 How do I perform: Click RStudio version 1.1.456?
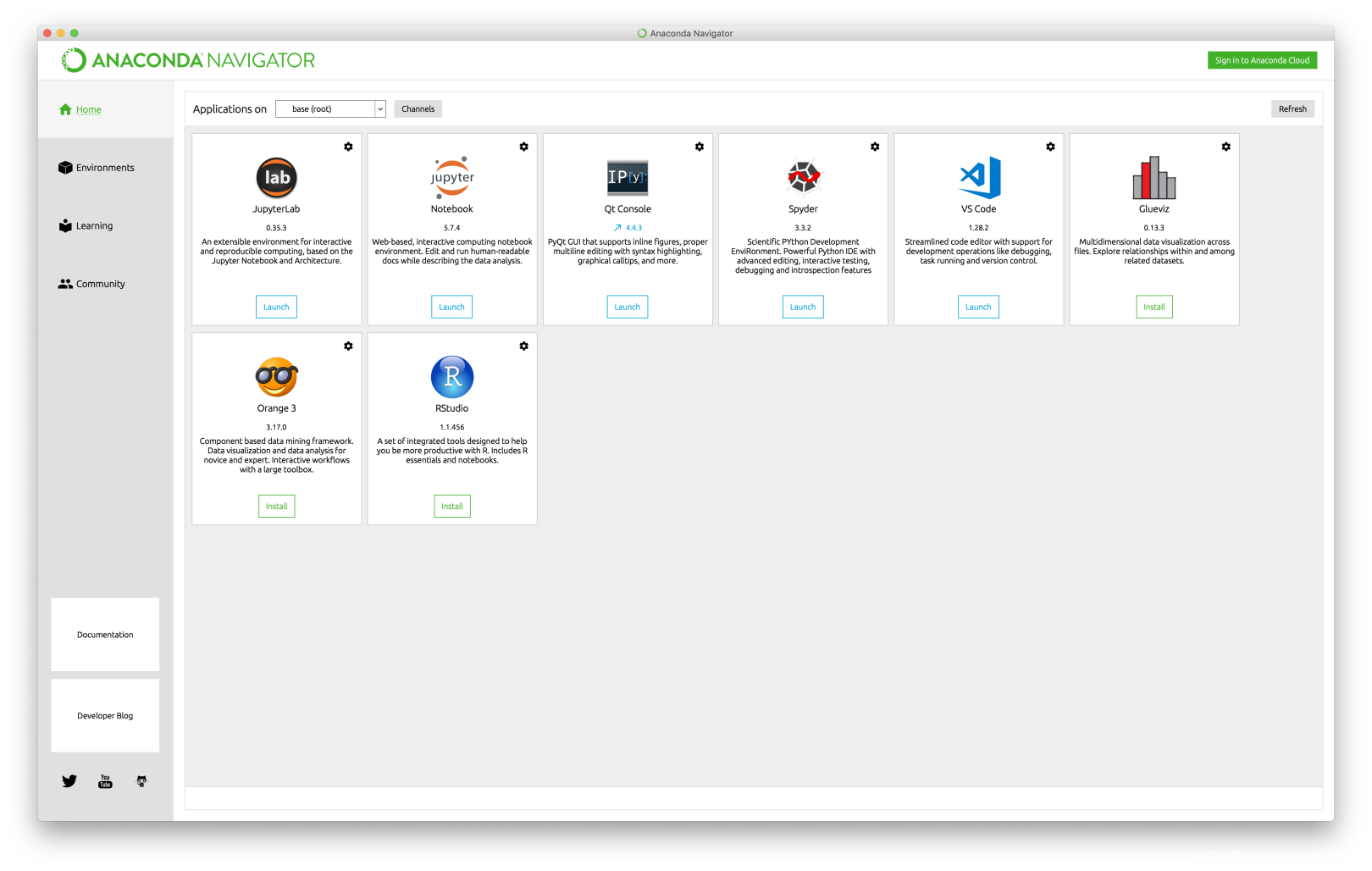coord(452,427)
